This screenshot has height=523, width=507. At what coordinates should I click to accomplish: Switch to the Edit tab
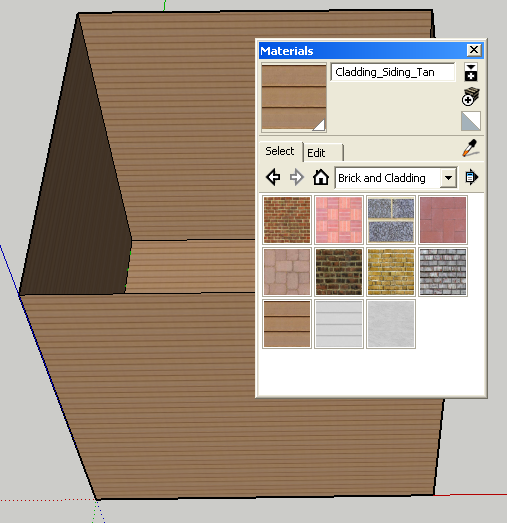pos(323,153)
